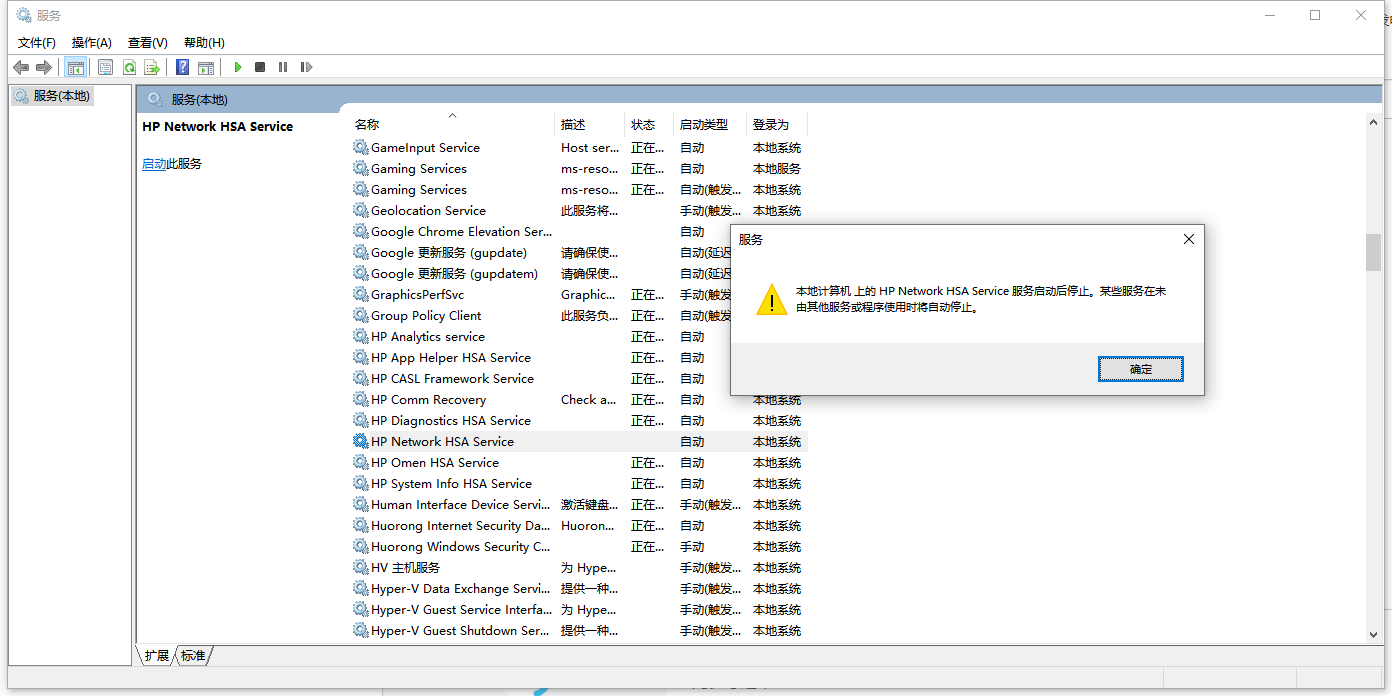Toggle the console tree pane icon

point(76,67)
